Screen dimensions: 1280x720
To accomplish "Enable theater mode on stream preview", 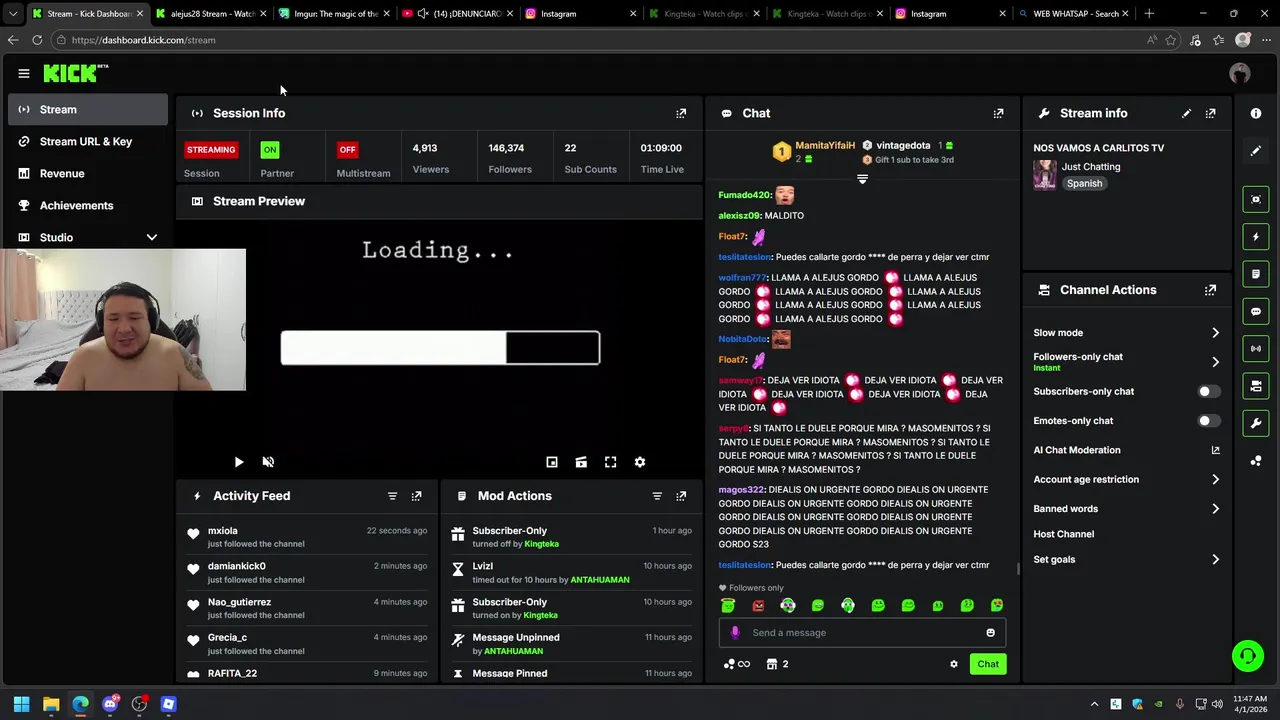I will click(x=581, y=462).
